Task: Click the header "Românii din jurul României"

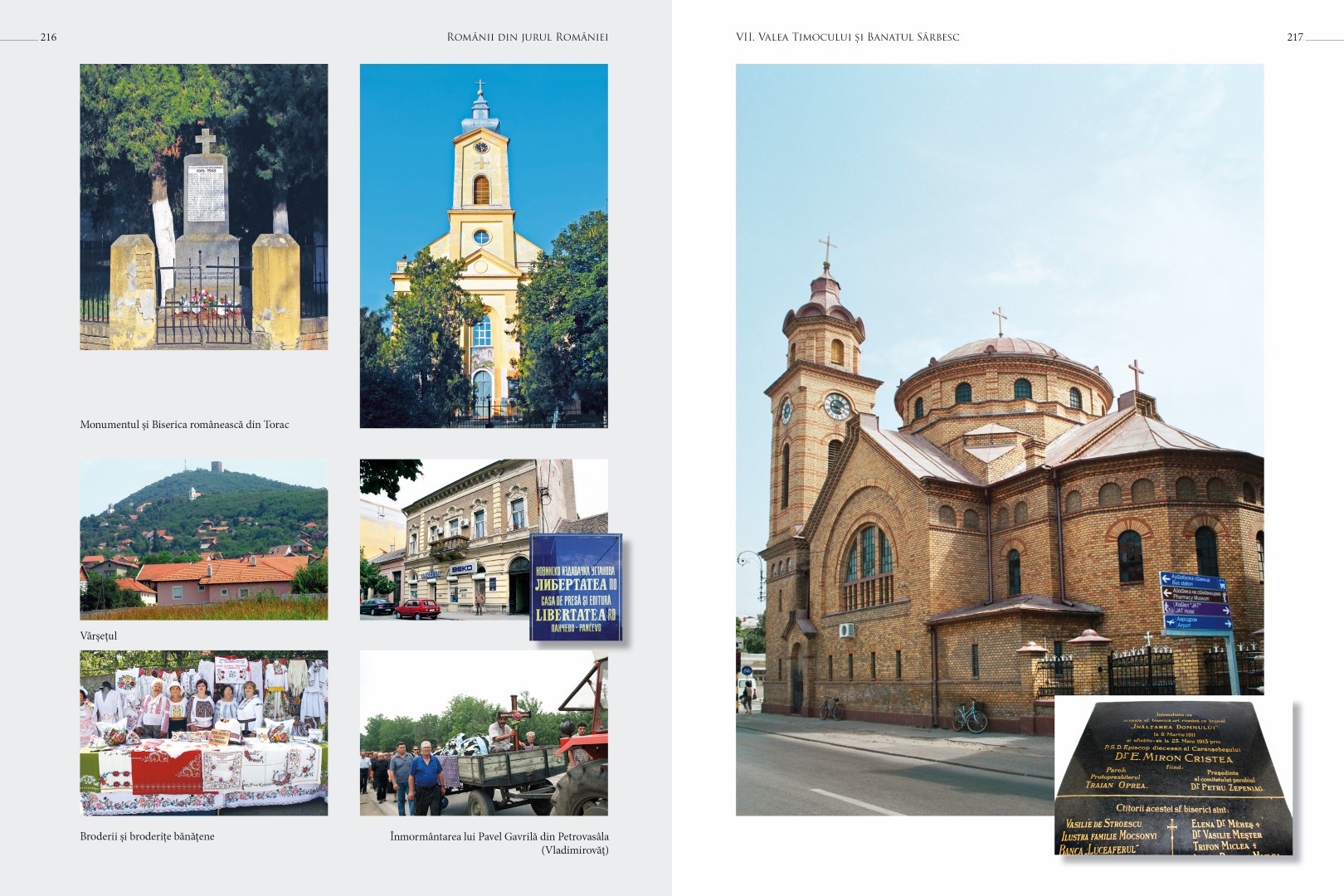Action: click(x=527, y=37)
